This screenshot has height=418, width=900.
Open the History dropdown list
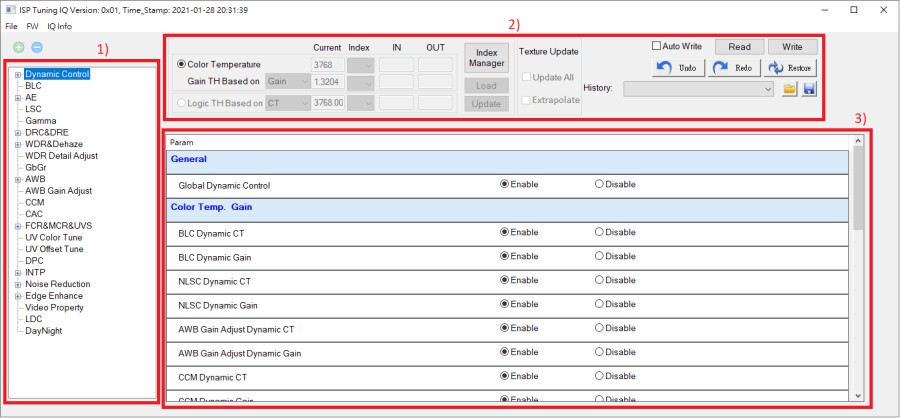click(767, 89)
